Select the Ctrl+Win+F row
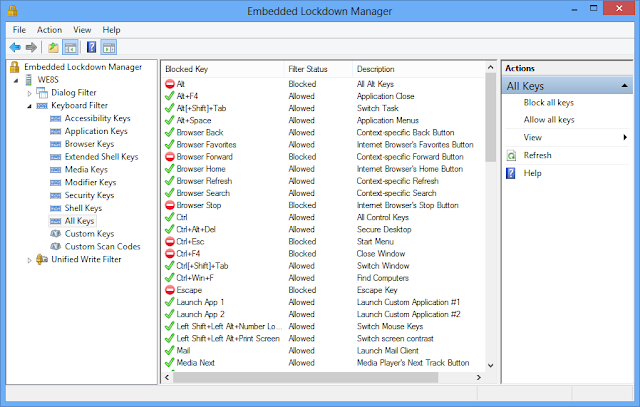 pos(323,278)
